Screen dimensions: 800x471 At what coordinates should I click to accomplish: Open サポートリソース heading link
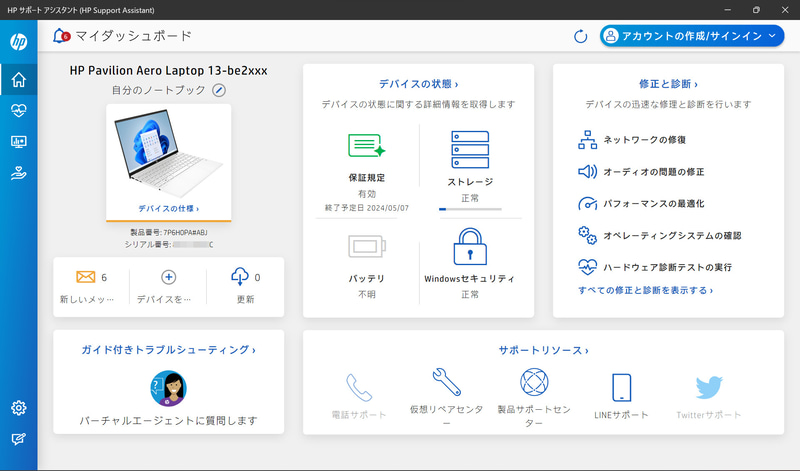click(x=543, y=350)
